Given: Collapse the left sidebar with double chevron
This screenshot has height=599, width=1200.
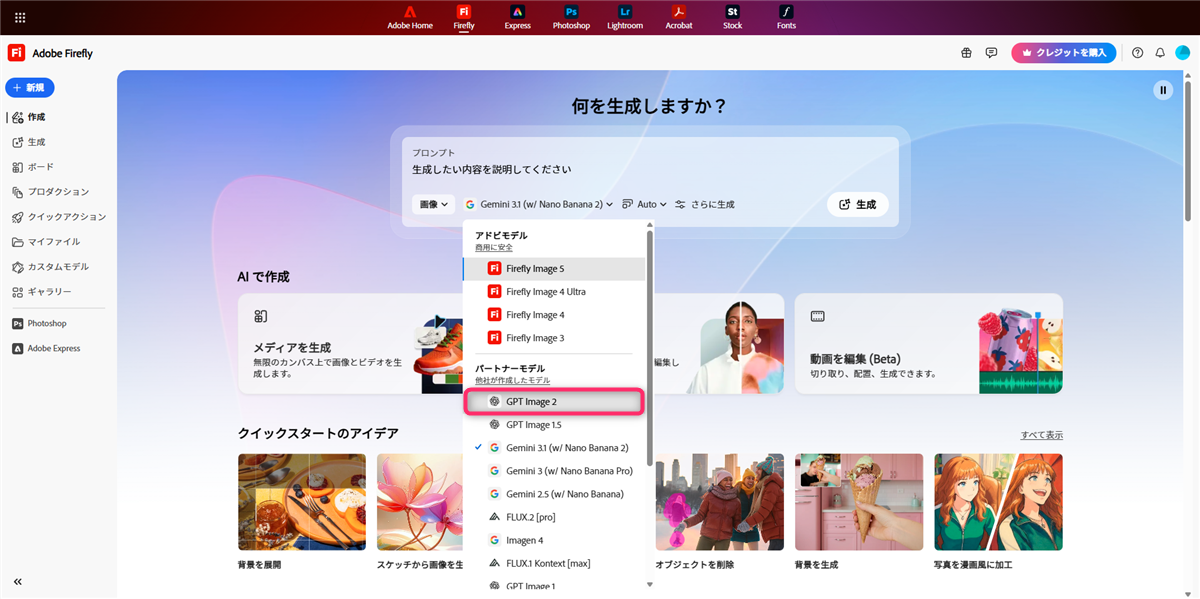Looking at the screenshot, I should [x=18, y=581].
